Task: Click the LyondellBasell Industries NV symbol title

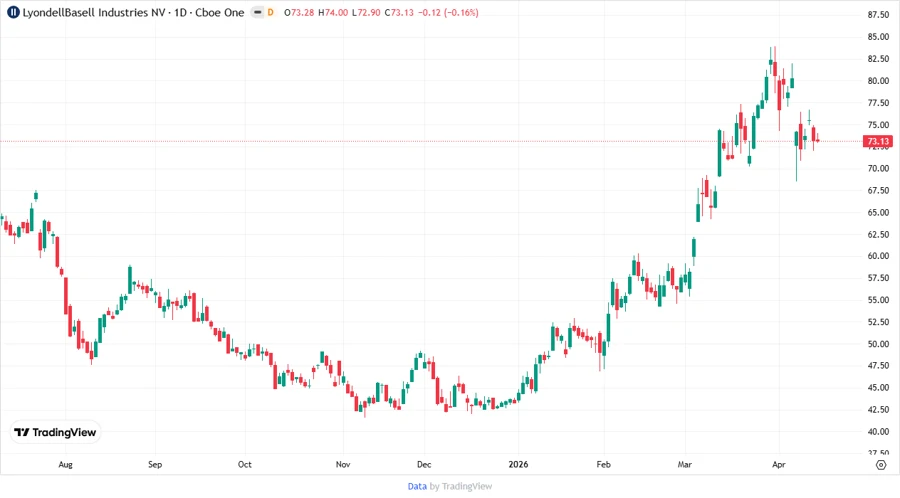Action: (x=94, y=12)
